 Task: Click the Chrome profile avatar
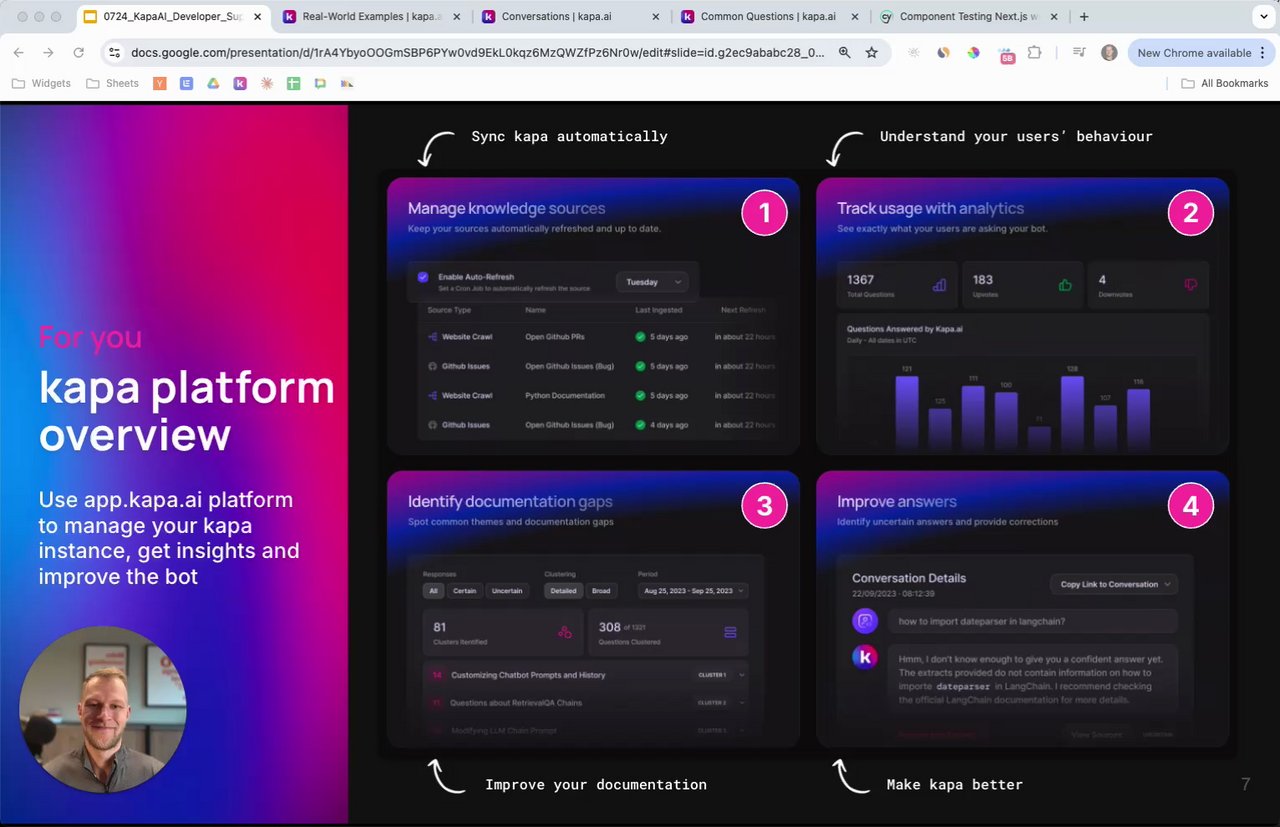coord(1109,53)
